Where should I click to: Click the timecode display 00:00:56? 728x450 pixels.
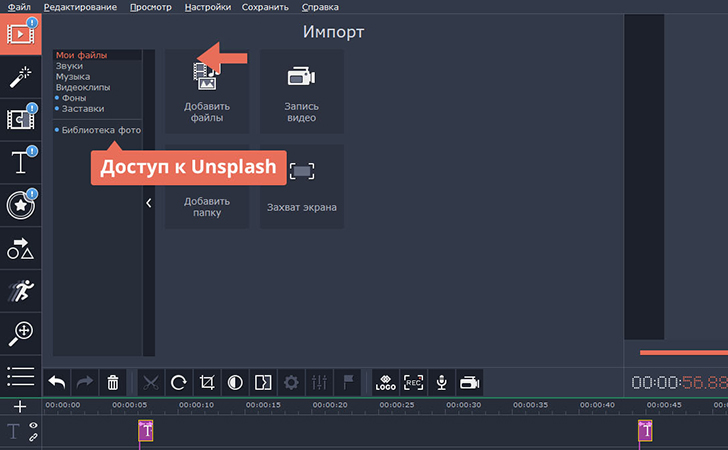[679, 383]
